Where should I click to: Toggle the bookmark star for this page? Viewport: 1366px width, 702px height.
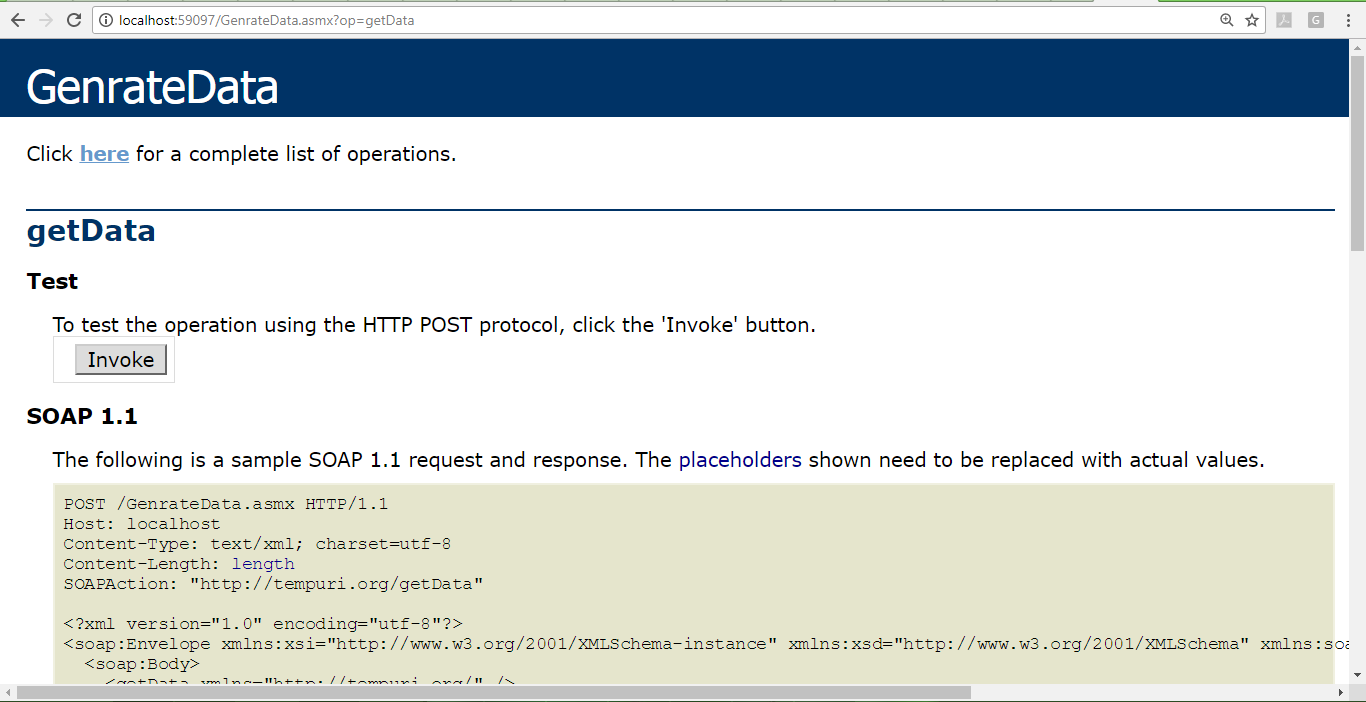pyautogui.click(x=1253, y=19)
